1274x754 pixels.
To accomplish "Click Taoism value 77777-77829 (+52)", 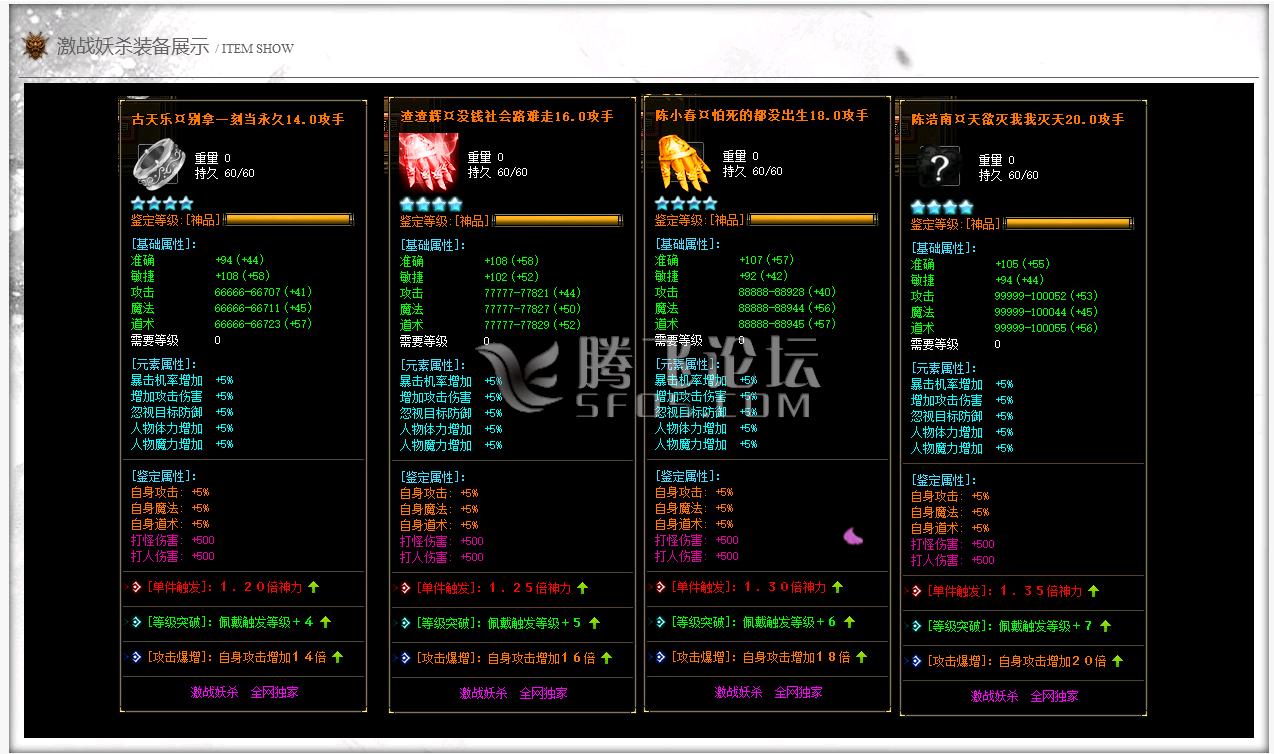I will (x=532, y=325).
